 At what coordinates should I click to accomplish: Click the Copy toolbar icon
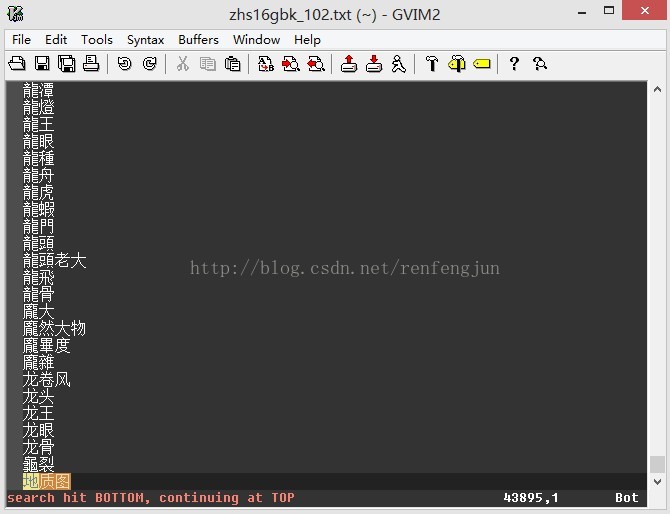point(208,64)
